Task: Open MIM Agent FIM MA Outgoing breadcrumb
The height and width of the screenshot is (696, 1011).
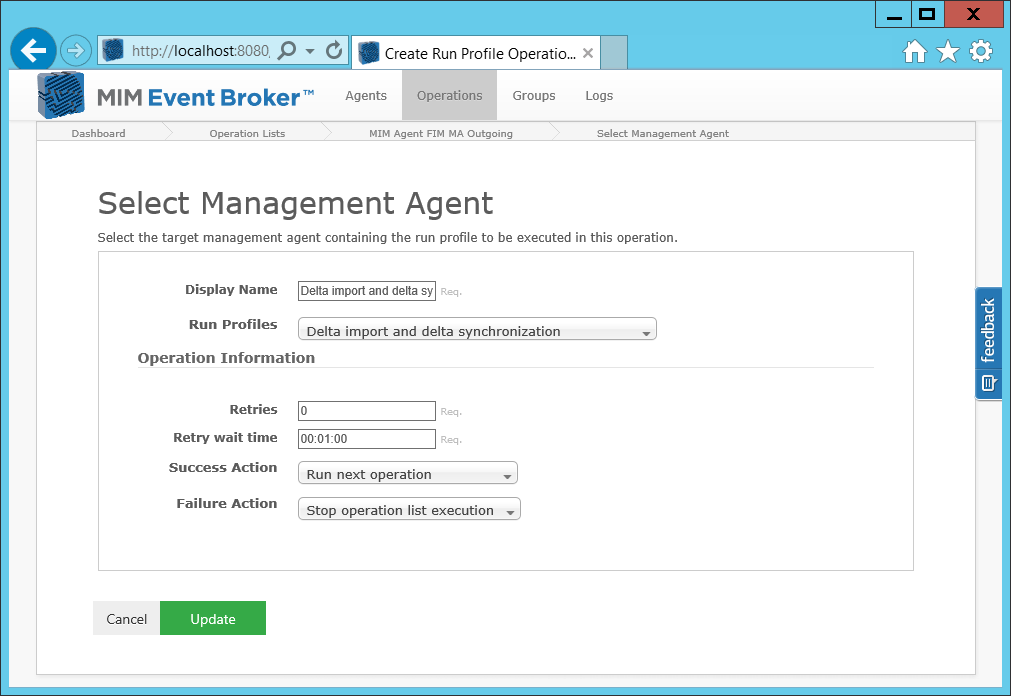Action: [441, 134]
